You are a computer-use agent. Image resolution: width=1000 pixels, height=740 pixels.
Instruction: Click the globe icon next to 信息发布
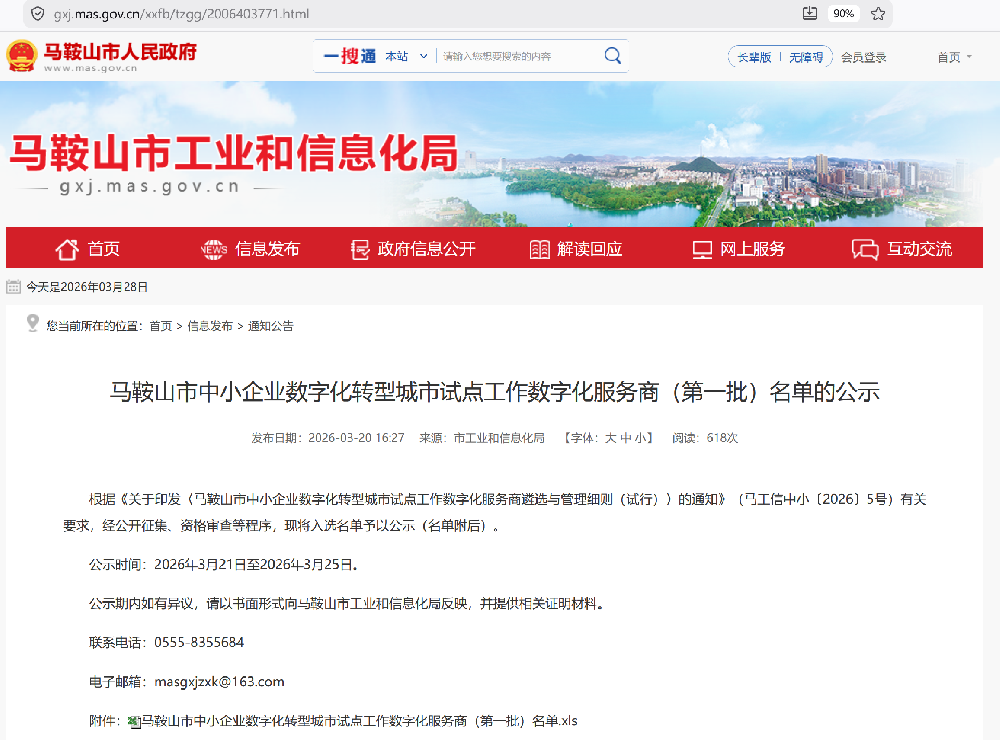(x=213, y=248)
